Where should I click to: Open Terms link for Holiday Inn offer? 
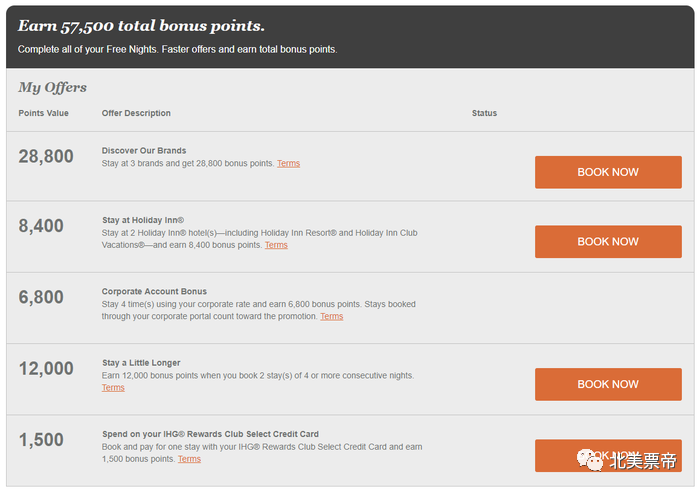point(276,245)
